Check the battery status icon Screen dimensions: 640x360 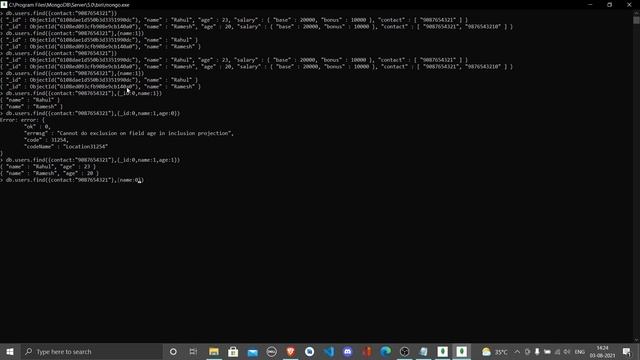(547, 351)
